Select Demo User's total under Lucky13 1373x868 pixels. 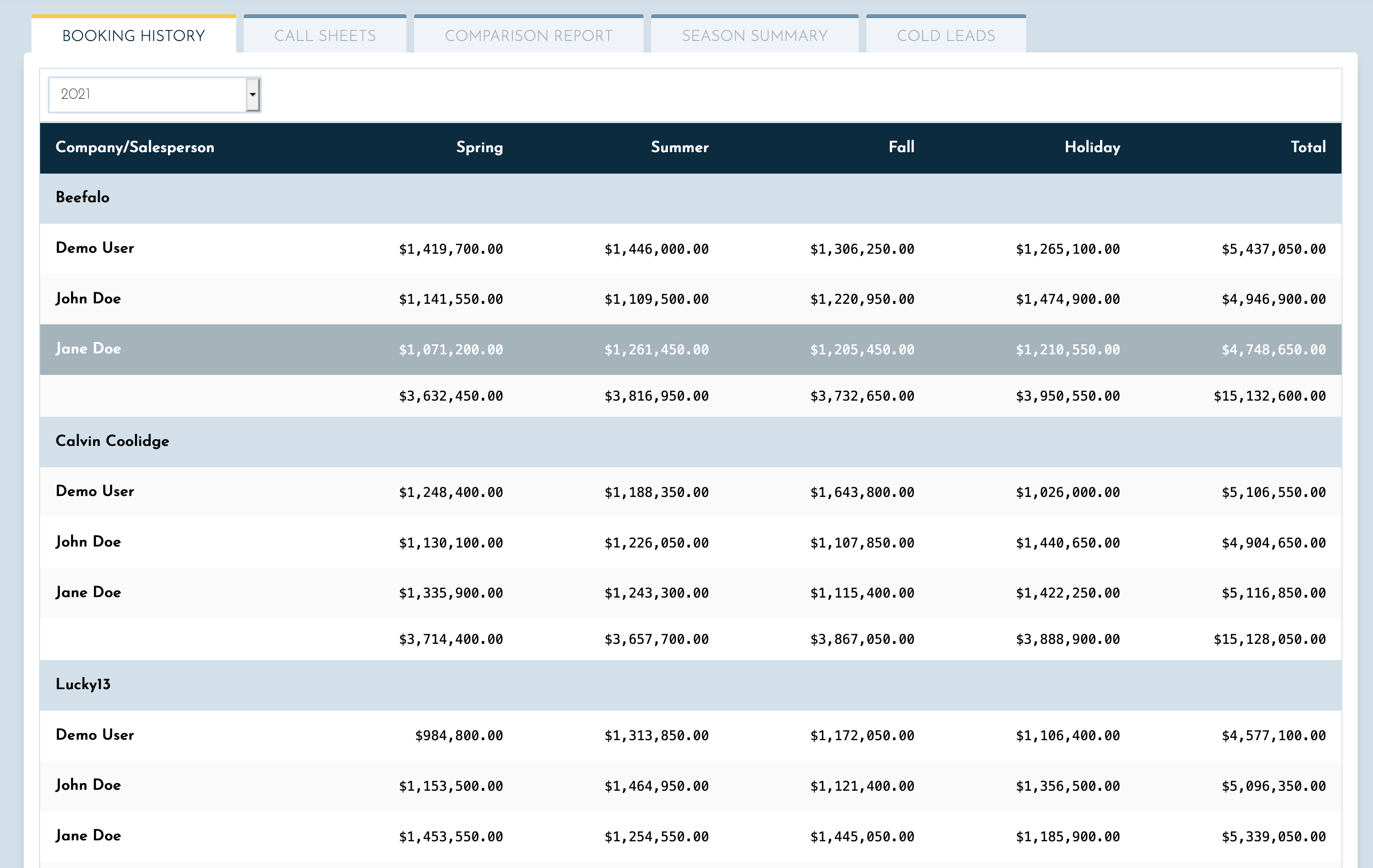click(1273, 735)
